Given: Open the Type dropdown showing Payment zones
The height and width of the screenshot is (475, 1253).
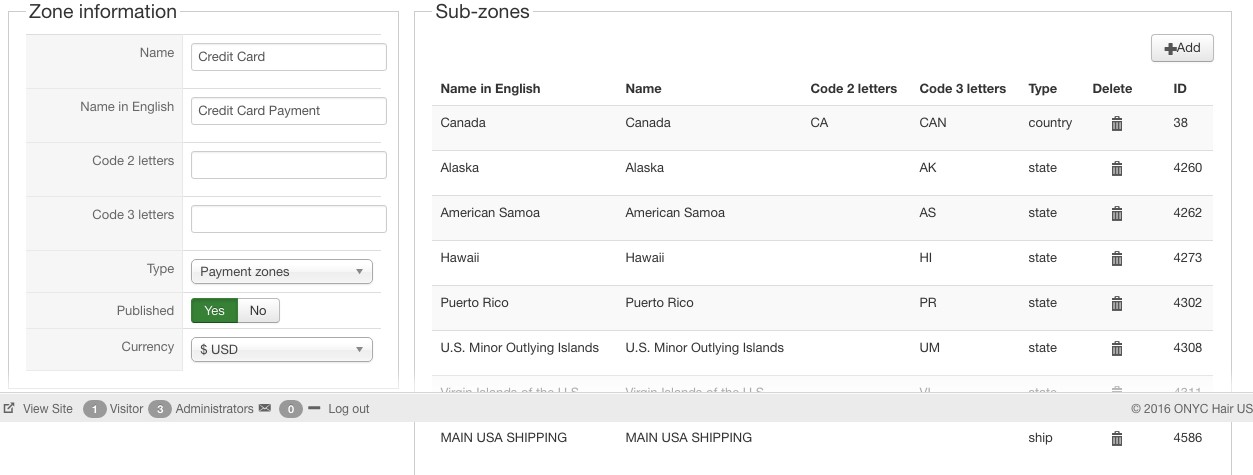Looking at the screenshot, I should coord(281,272).
